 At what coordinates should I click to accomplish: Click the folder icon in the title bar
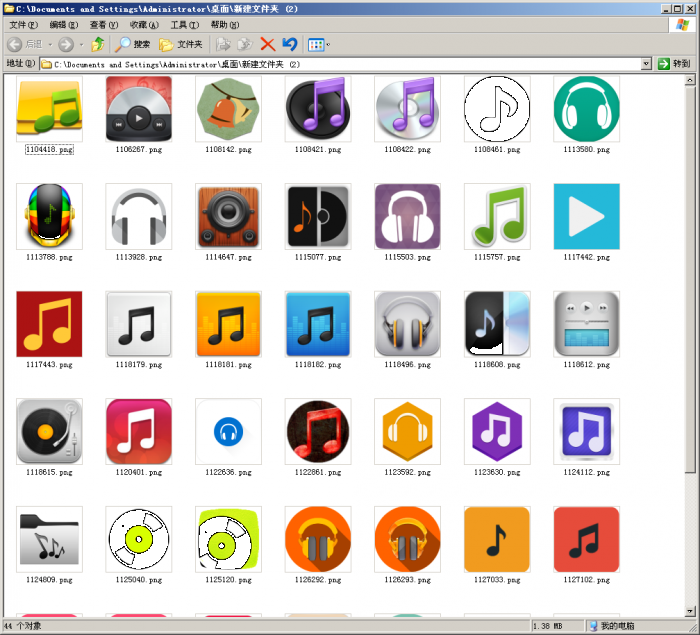coord(9,8)
